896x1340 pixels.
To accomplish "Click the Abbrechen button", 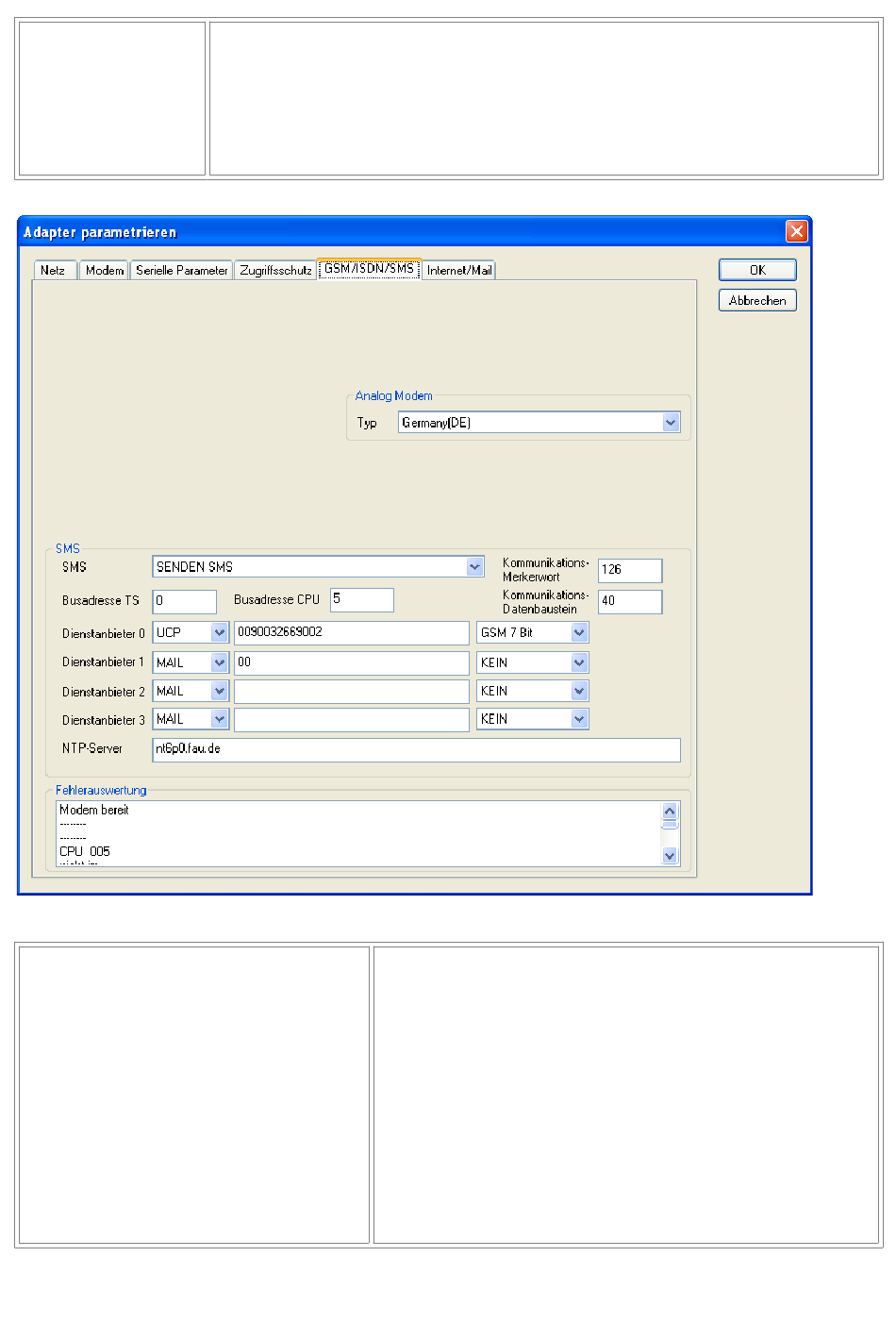I will point(757,300).
